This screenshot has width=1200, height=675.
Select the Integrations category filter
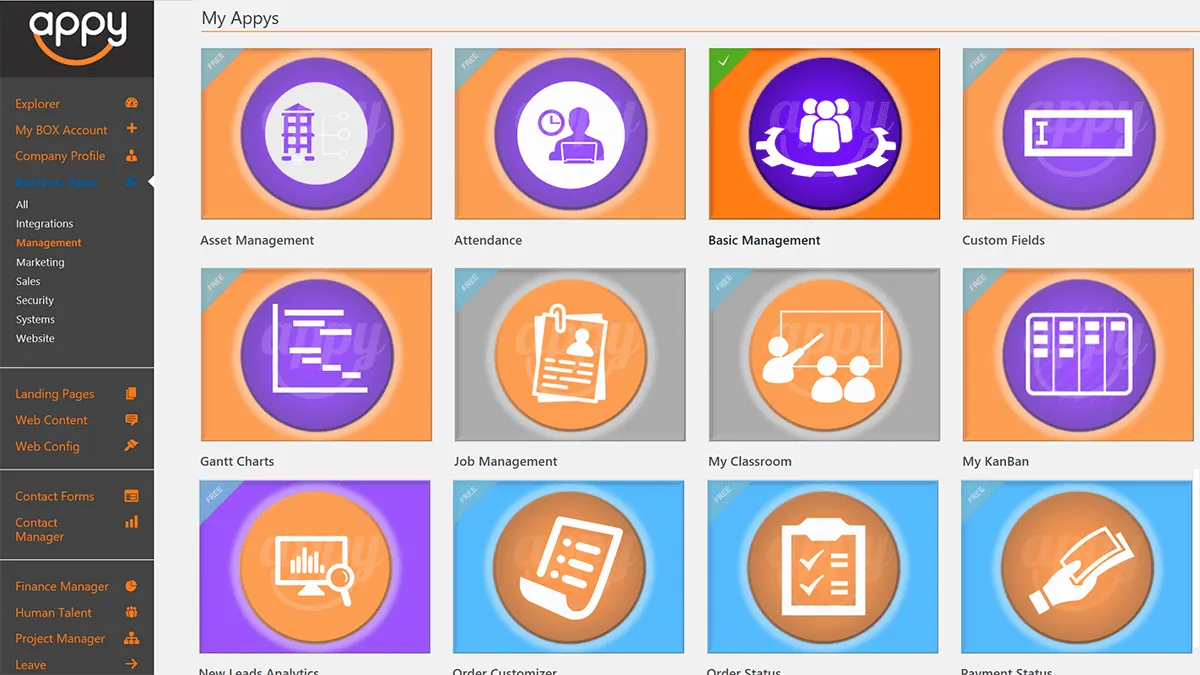point(45,224)
